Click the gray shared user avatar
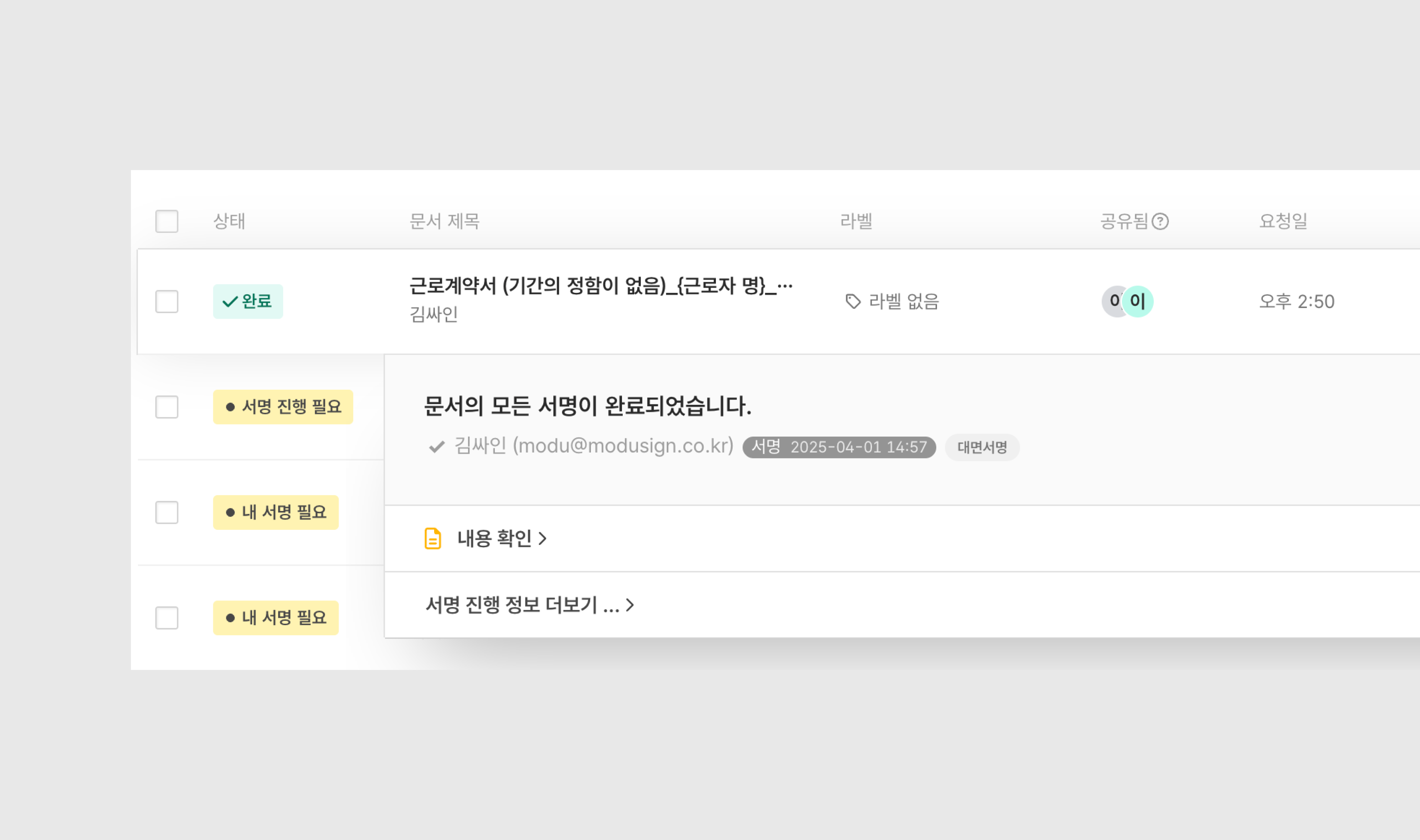1420x840 pixels. (x=1113, y=301)
